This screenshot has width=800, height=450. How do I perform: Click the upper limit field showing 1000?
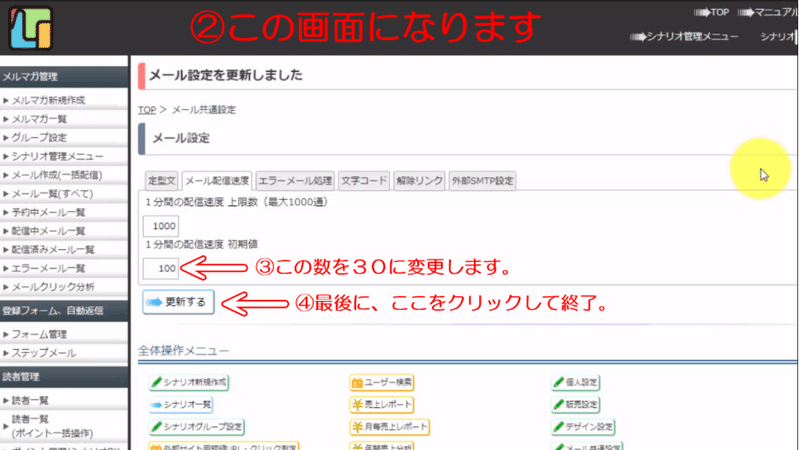161,226
